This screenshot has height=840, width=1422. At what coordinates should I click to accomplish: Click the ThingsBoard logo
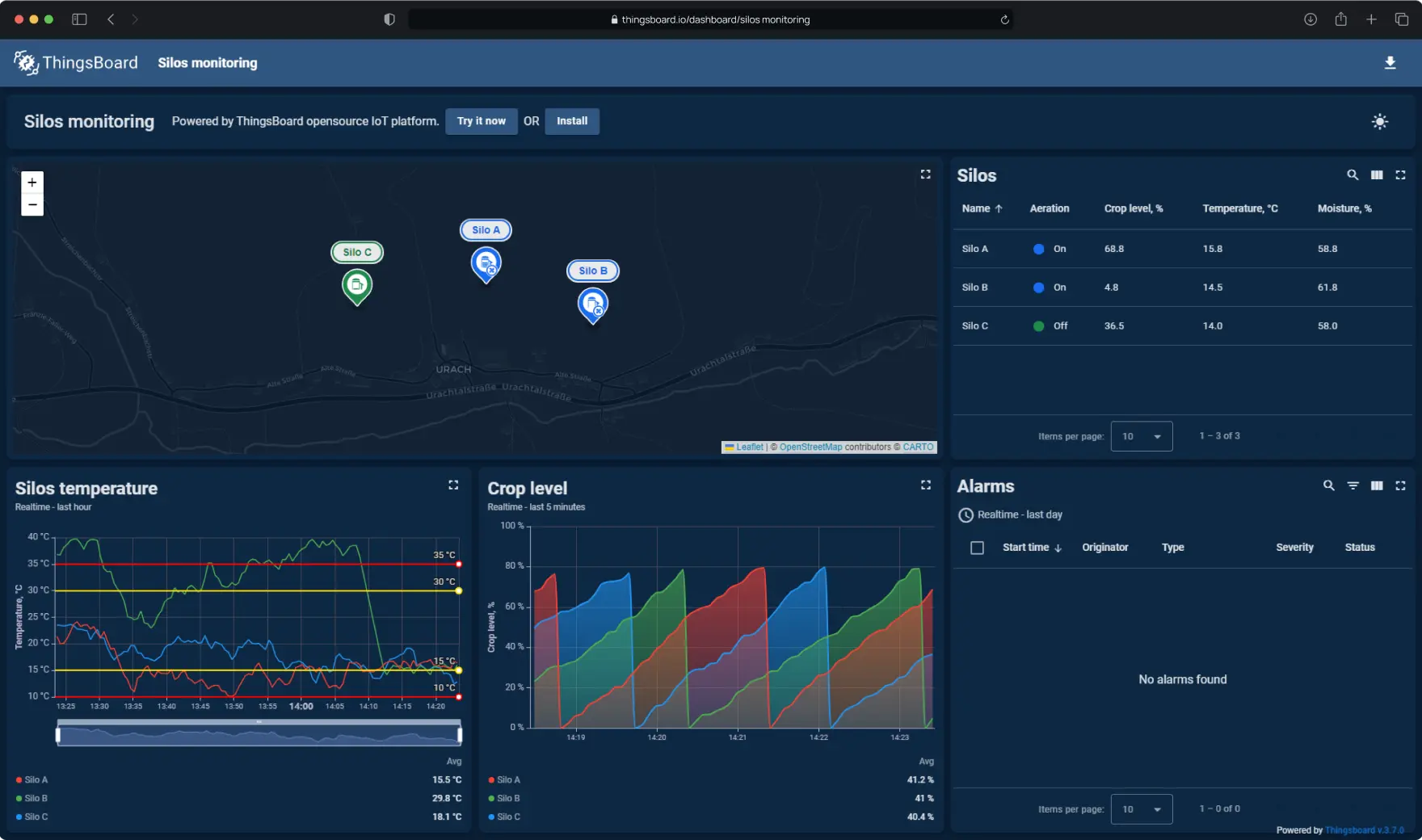coord(76,63)
